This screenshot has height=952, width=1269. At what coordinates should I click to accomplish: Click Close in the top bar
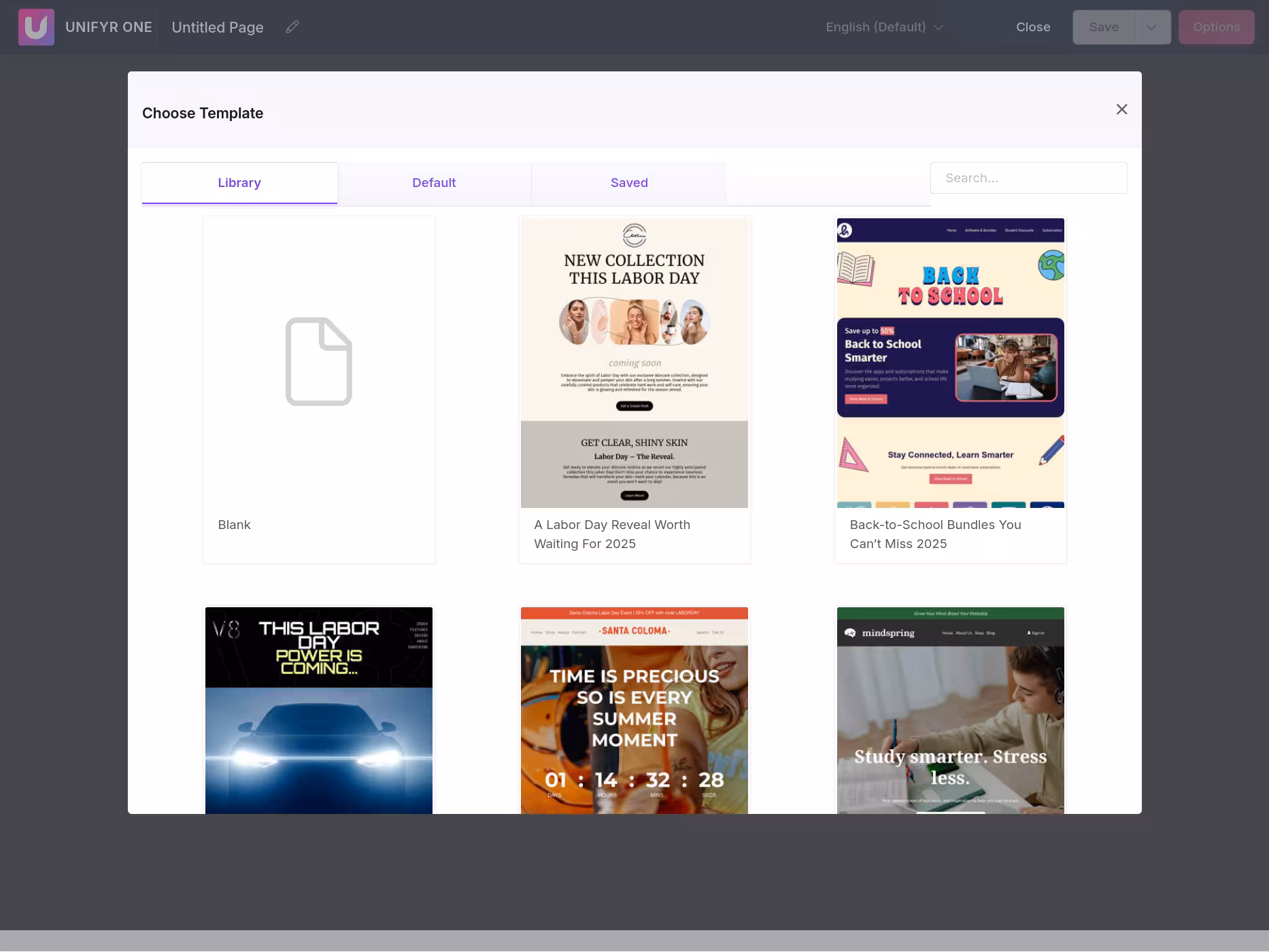click(x=1033, y=27)
